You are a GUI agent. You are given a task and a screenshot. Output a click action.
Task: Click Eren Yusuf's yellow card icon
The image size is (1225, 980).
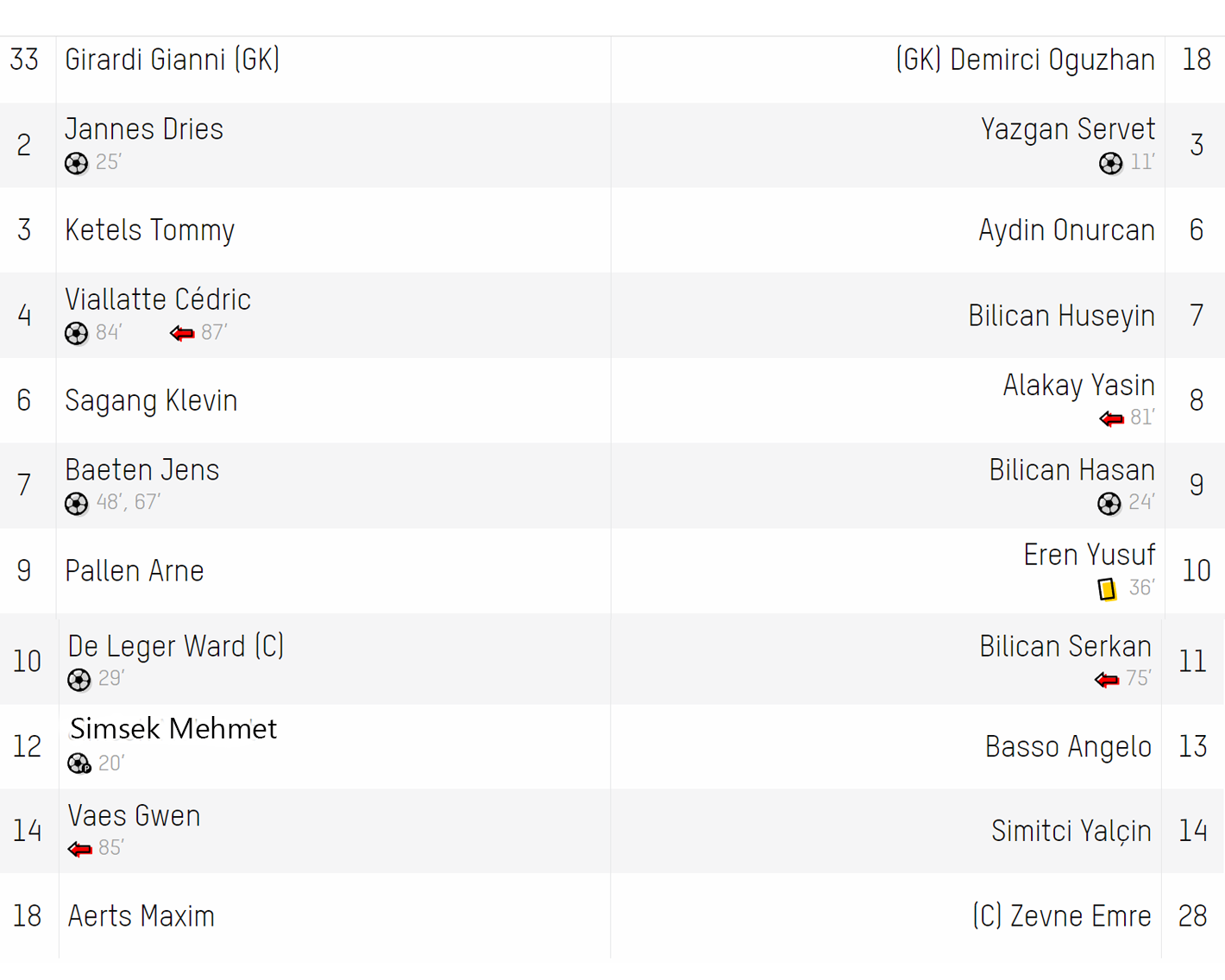[1108, 588]
